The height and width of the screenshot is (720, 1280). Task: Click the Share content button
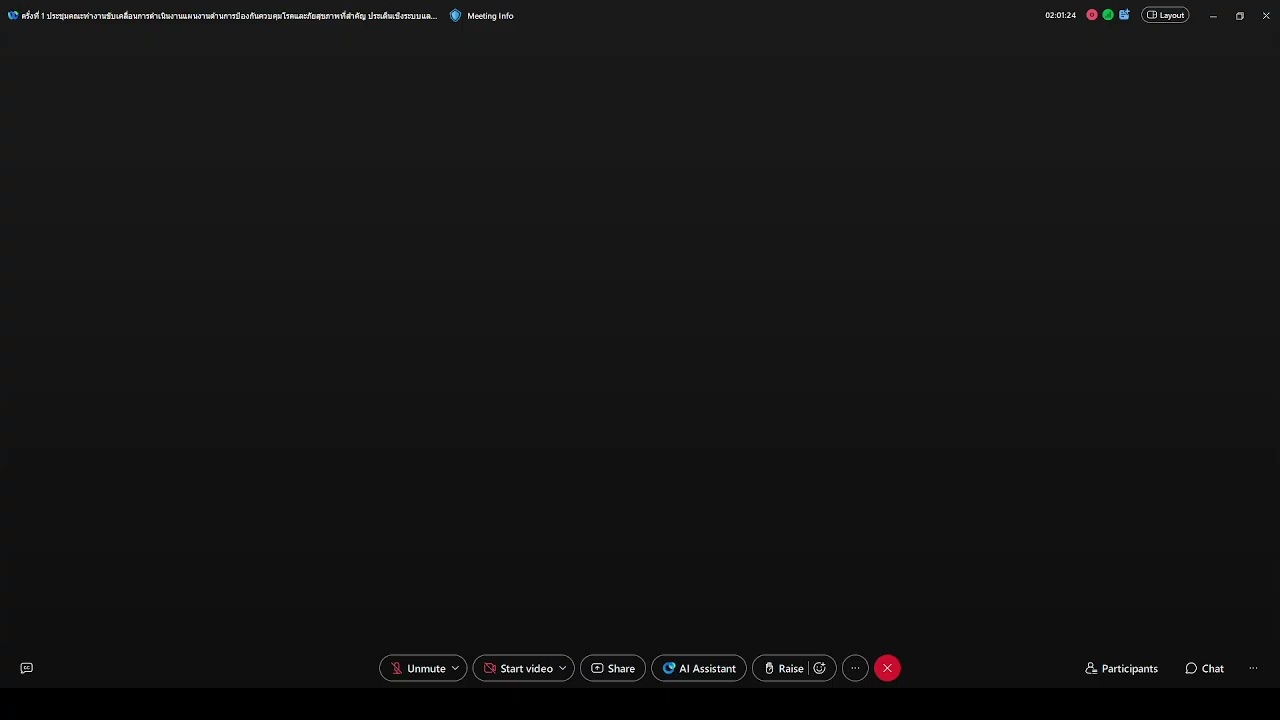[613, 668]
